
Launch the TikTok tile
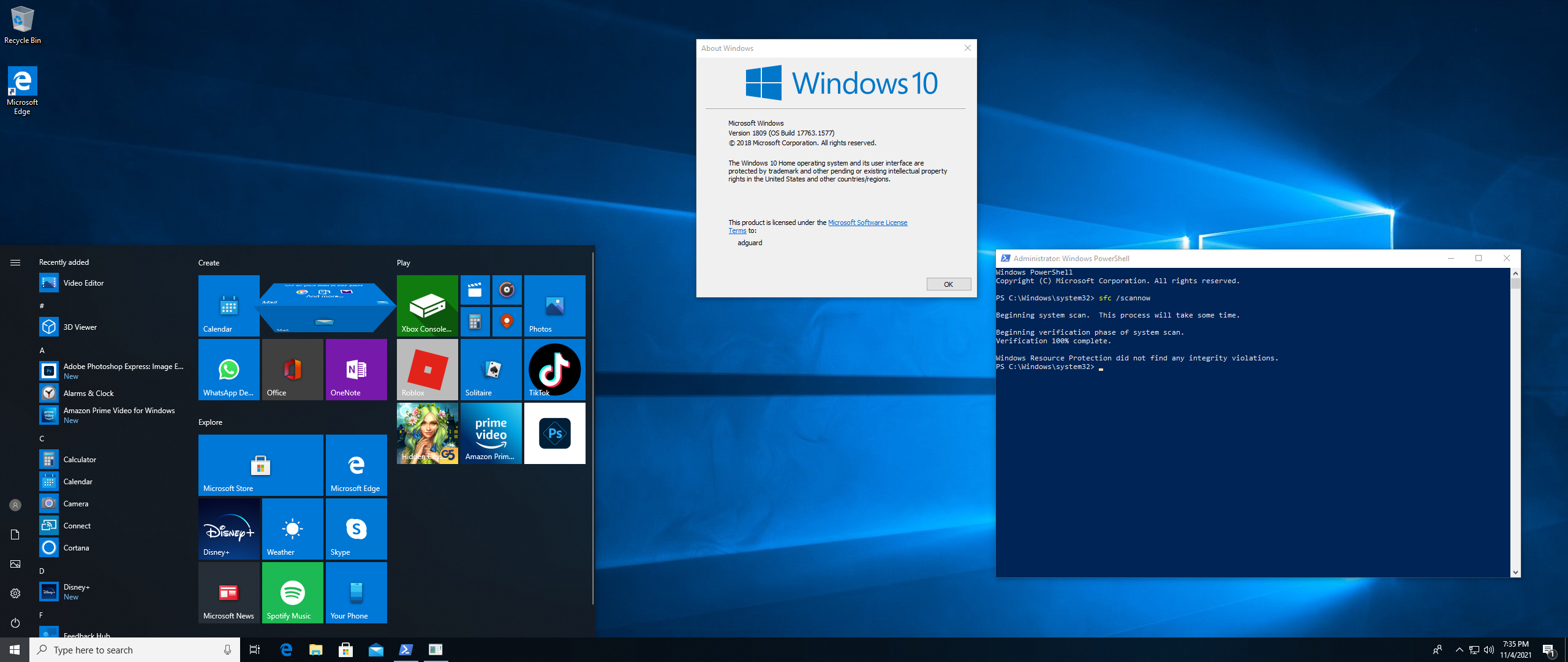[554, 369]
